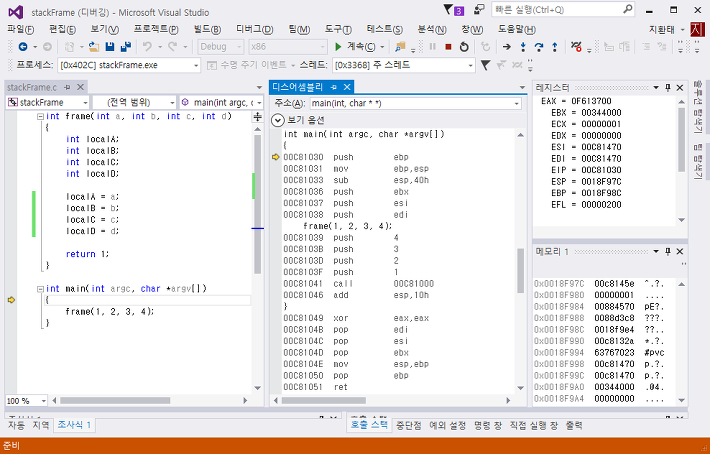Screen dimensions: 710x454
Task: Click the Step Into icon
Action: point(523,47)
